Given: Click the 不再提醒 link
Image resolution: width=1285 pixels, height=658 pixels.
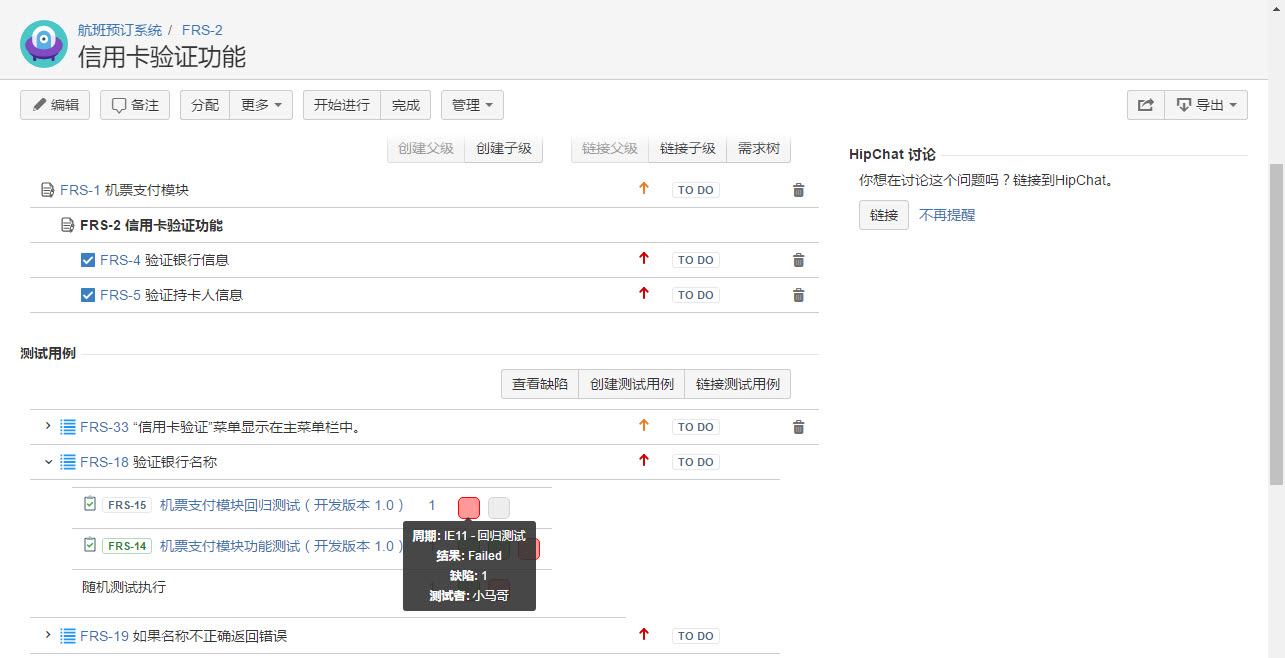Looking at the screenshot, I should (x=947, y=215).
